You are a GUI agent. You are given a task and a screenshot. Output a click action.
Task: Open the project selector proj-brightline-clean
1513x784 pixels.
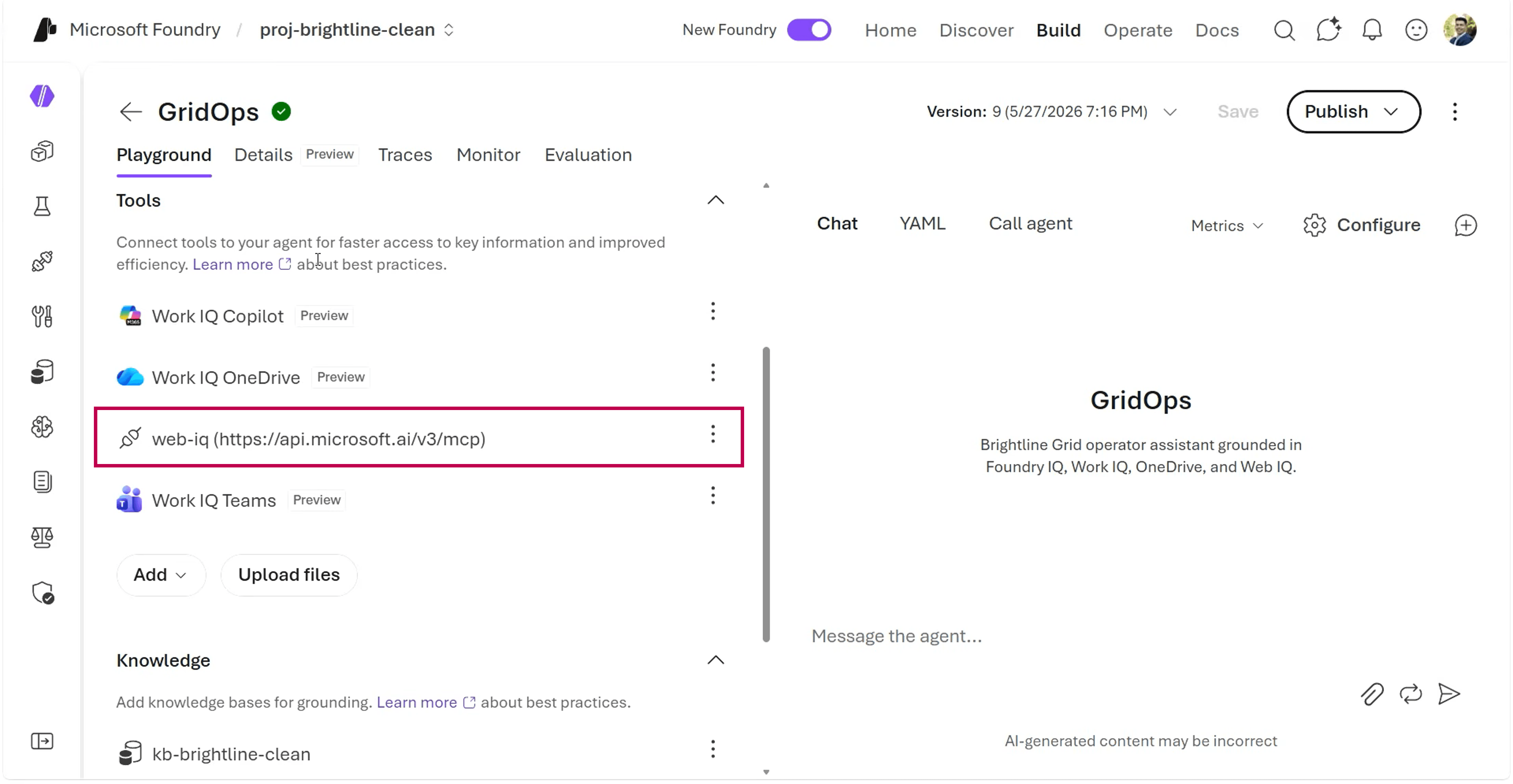357,30
